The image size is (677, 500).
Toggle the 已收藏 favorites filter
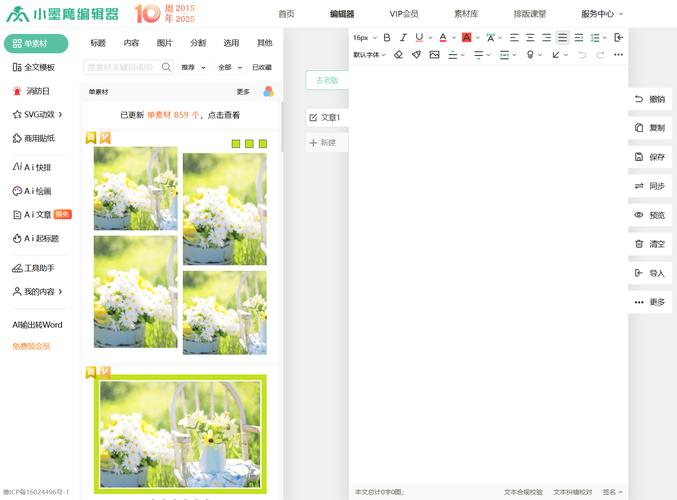262,67
